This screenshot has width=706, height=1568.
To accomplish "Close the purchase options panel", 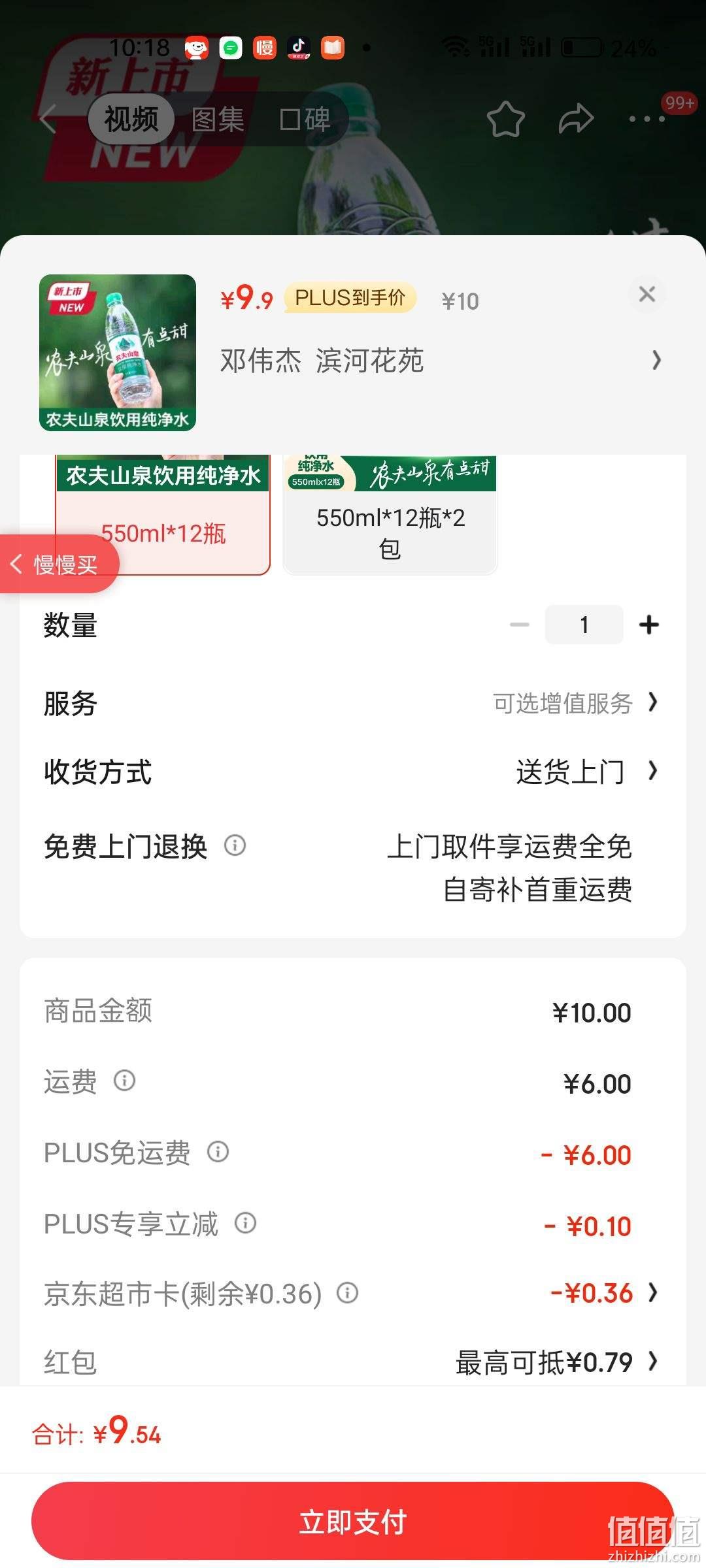I will pos(647,294).
